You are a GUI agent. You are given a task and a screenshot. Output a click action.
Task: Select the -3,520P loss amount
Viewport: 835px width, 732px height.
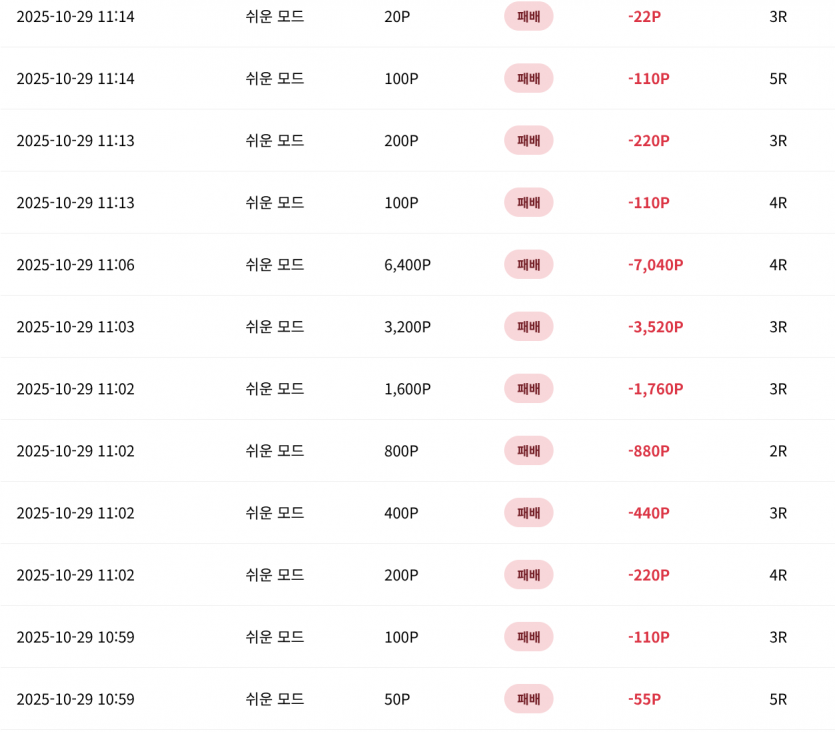point(655,327)
